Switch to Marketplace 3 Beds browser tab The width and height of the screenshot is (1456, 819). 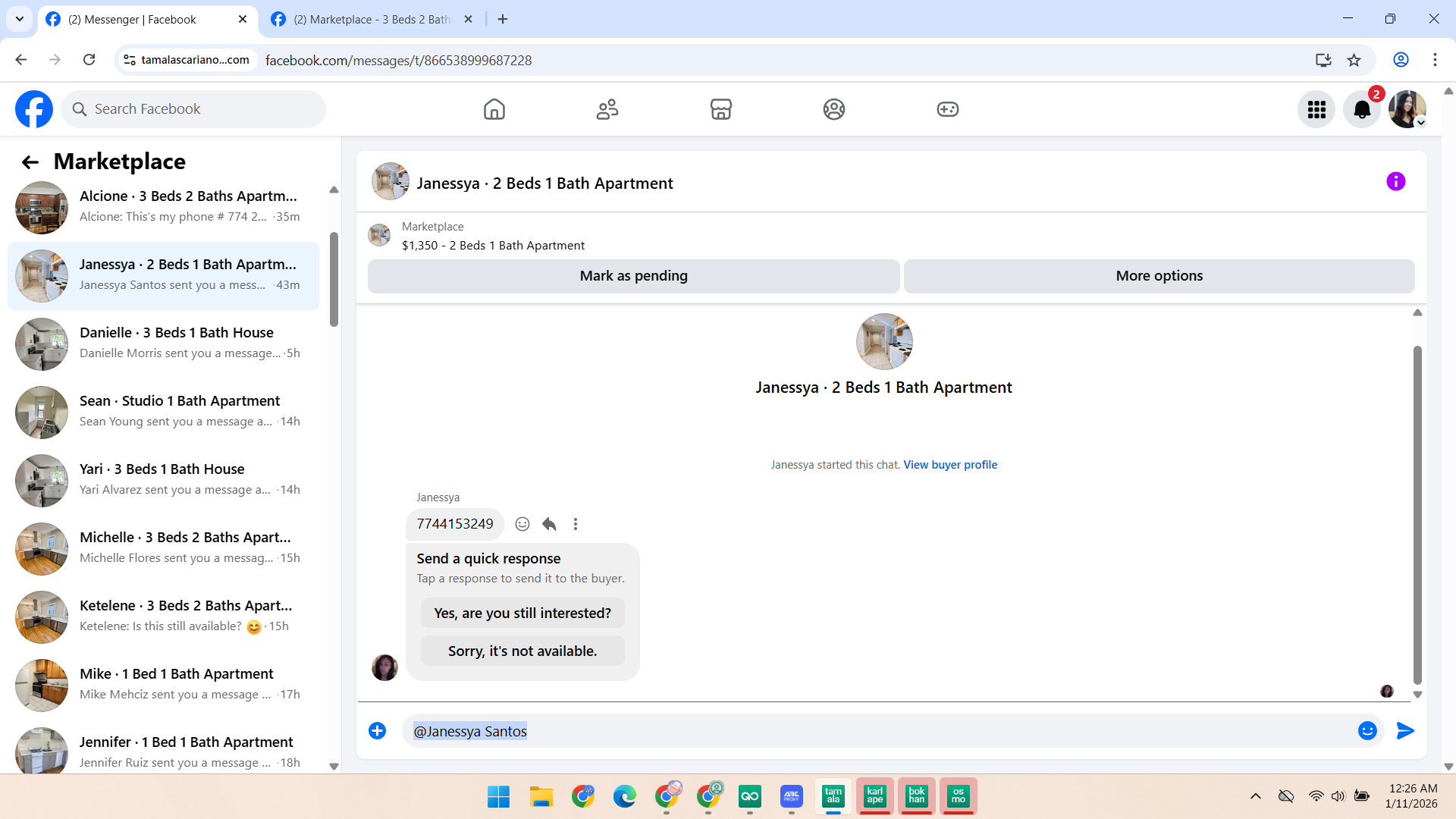coord(372,20)
